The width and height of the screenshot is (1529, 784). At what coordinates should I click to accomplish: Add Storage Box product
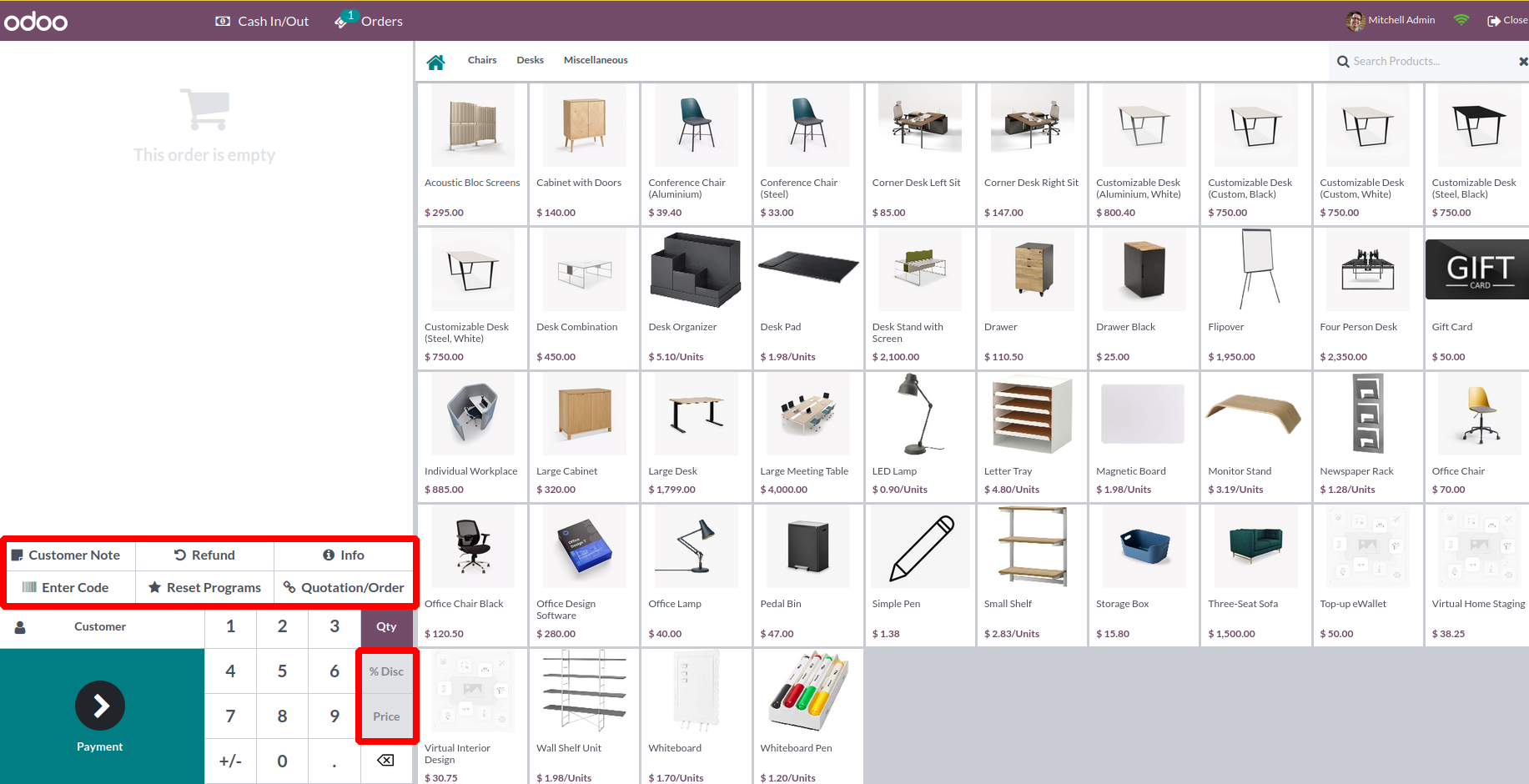[1144, 575]
